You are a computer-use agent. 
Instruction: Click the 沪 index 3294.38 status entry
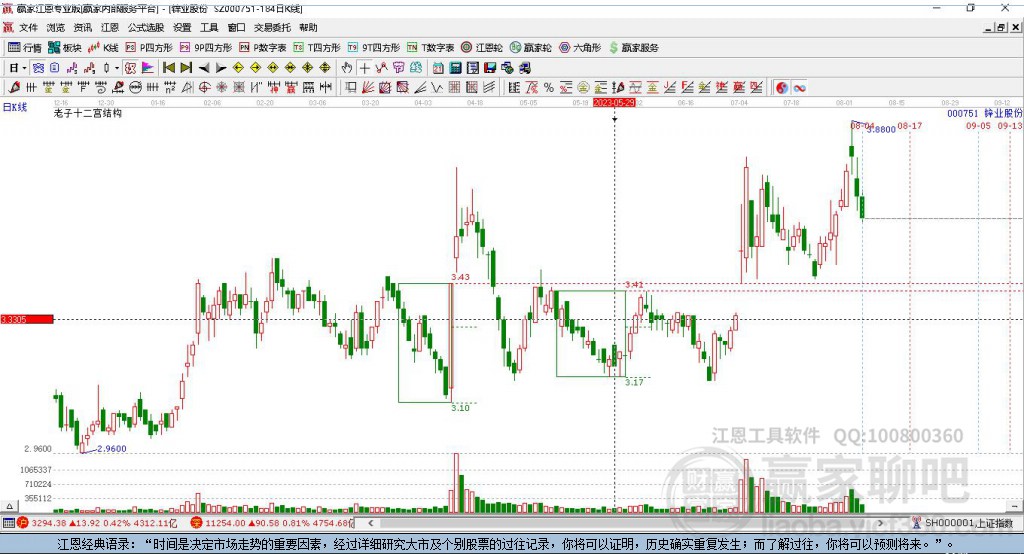coord(97,523)
